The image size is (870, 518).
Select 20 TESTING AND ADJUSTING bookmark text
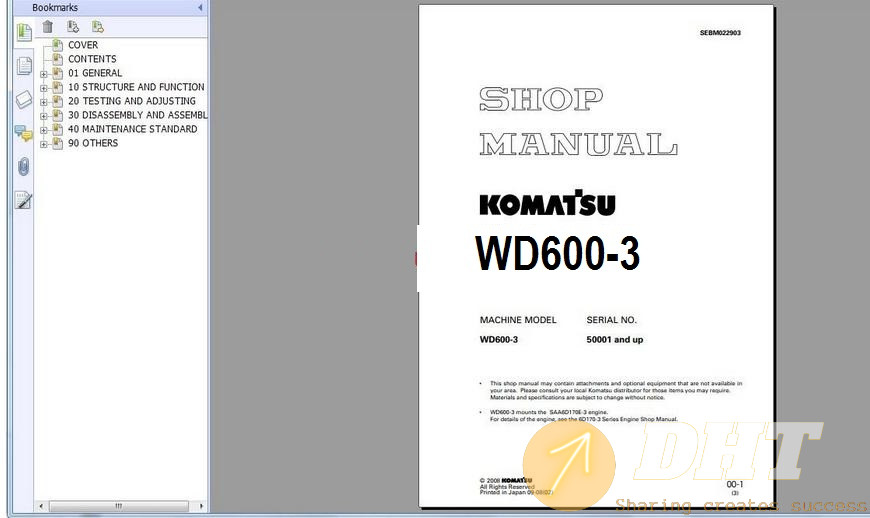coord(131,101)
